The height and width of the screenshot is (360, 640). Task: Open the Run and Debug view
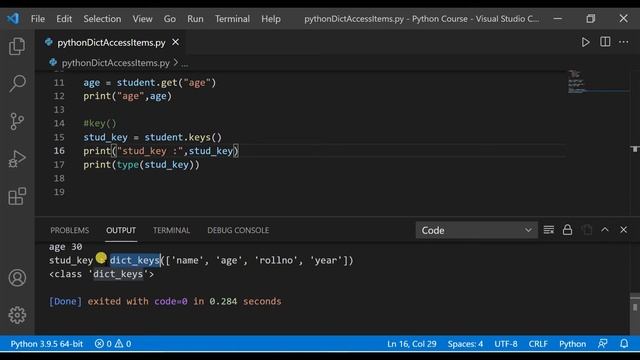point(17,159)
